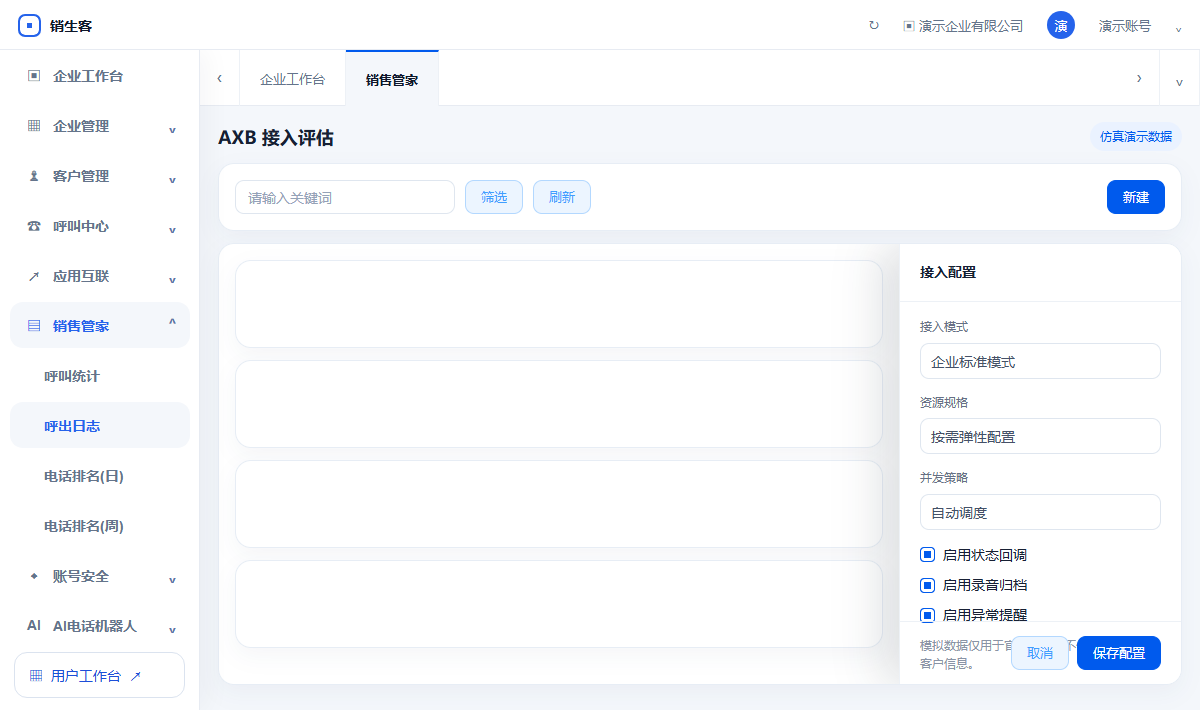Click the 企业管理 grid icon
This screenshot has width=1200, height=710.
pos(34,126)
